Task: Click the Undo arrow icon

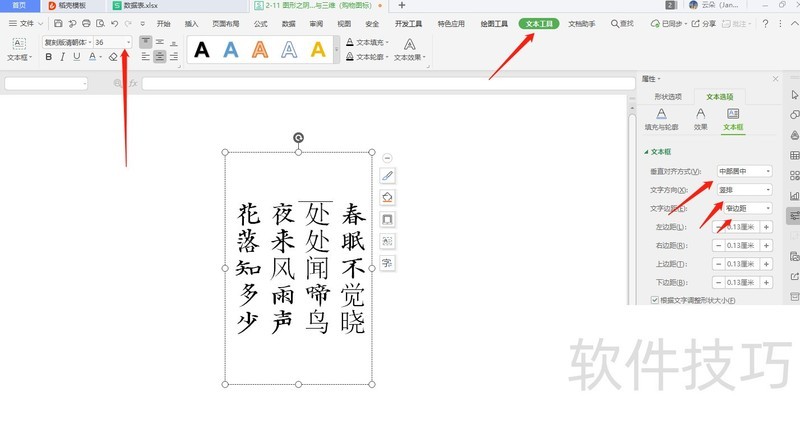Action: (115, 23)
